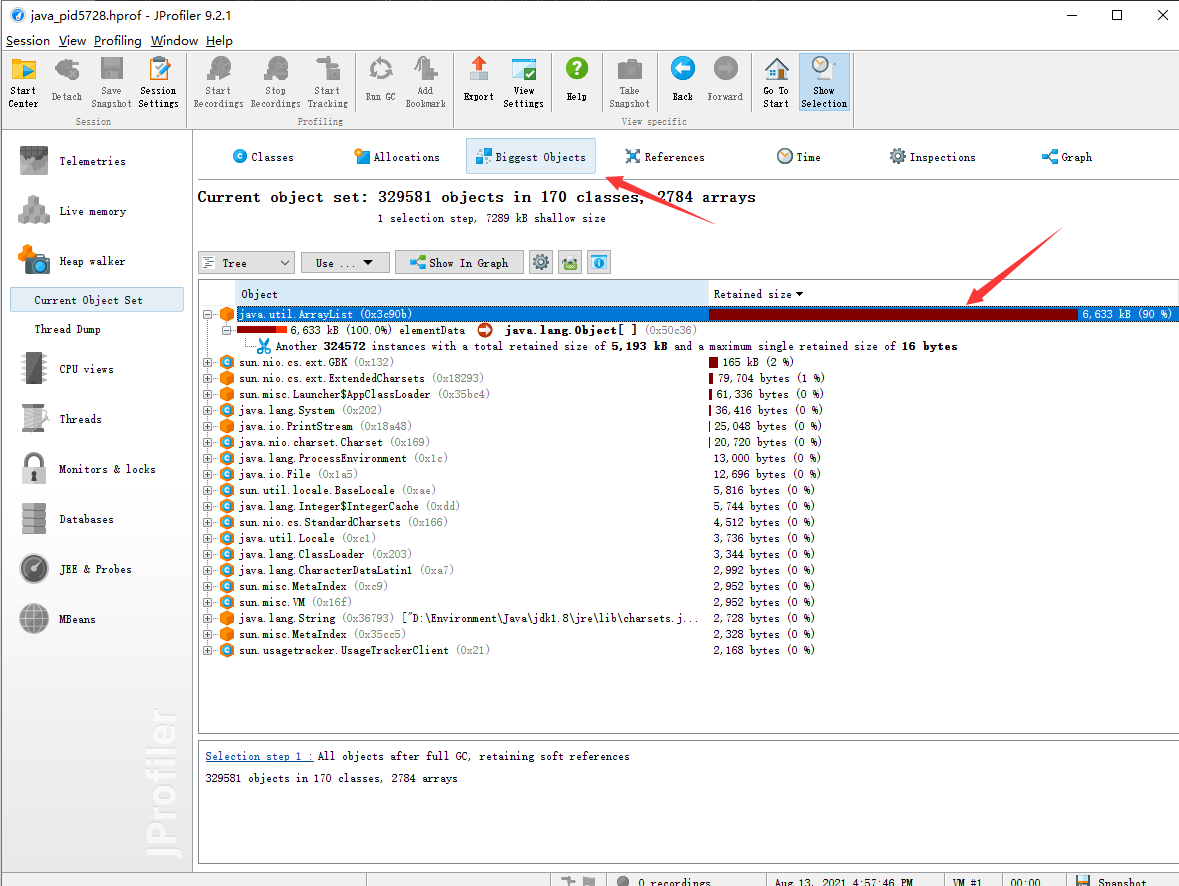Click the Go To Start home icon

(x=776, y=83)
